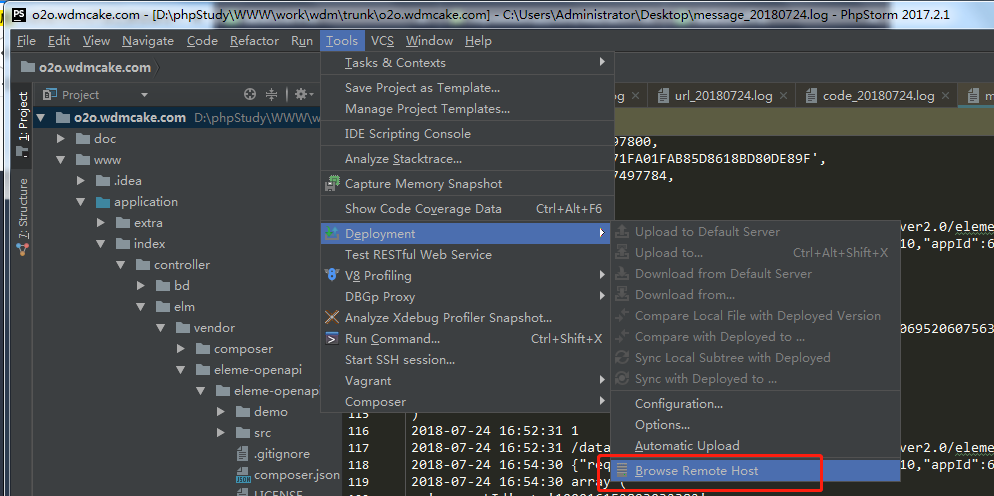994x496 pixels.
Task: Click the Run Command terminal icon
Action: tap(332, 339)
